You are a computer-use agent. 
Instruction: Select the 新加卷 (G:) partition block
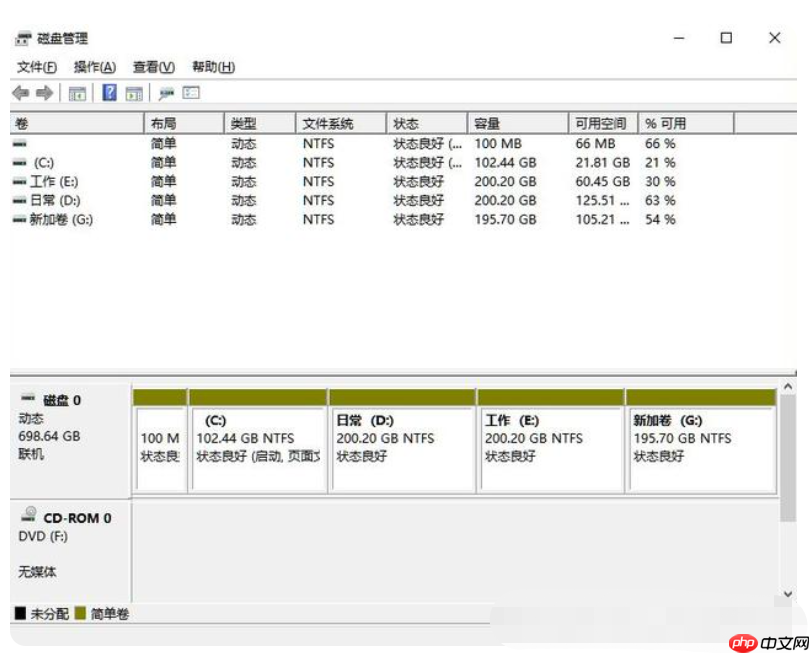(700, 445)
